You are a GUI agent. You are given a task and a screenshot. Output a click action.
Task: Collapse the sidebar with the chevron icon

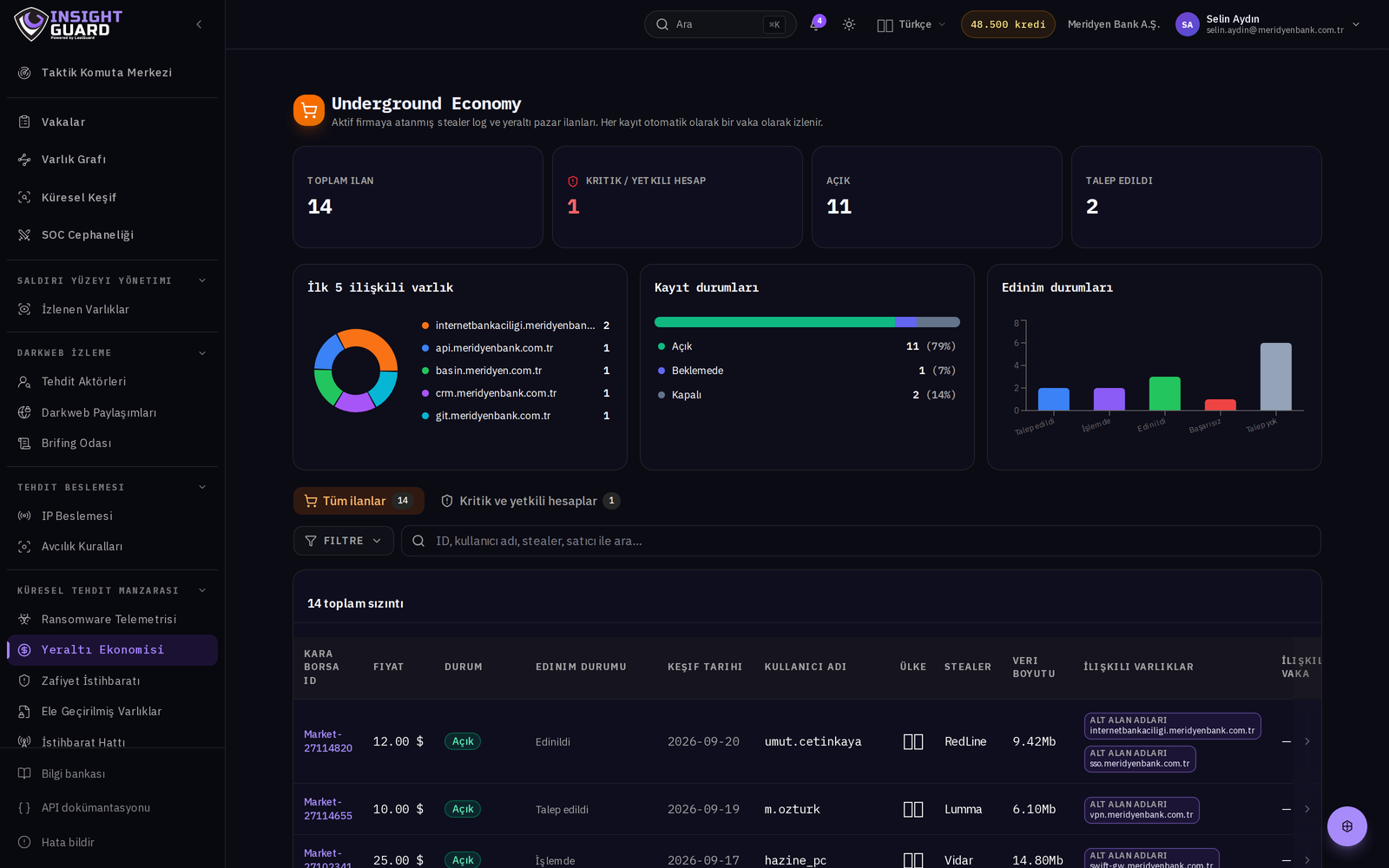point(199,24)
